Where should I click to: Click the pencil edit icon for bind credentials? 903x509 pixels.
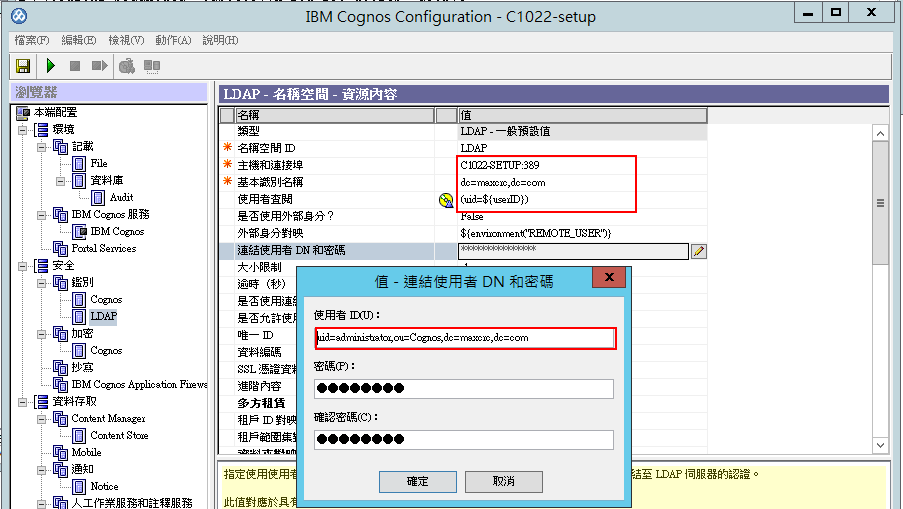699,251
